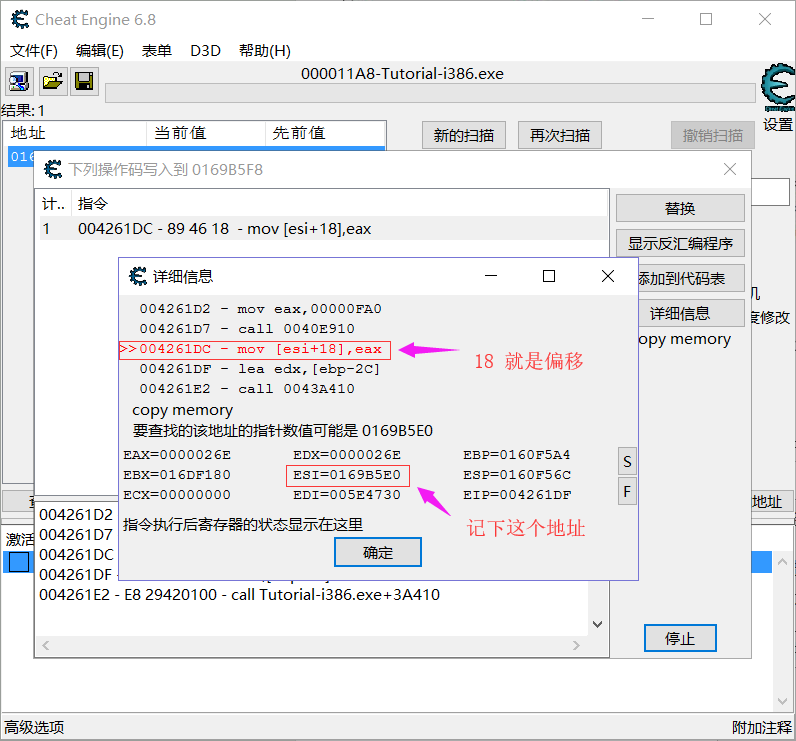
Task: Select the 004261D2 mov eax,00000FA0 line
Action: coord(260,309)
